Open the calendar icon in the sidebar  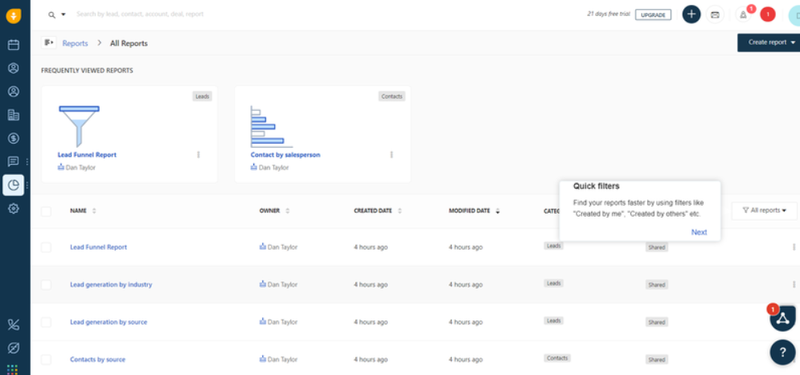coord(13,44)
